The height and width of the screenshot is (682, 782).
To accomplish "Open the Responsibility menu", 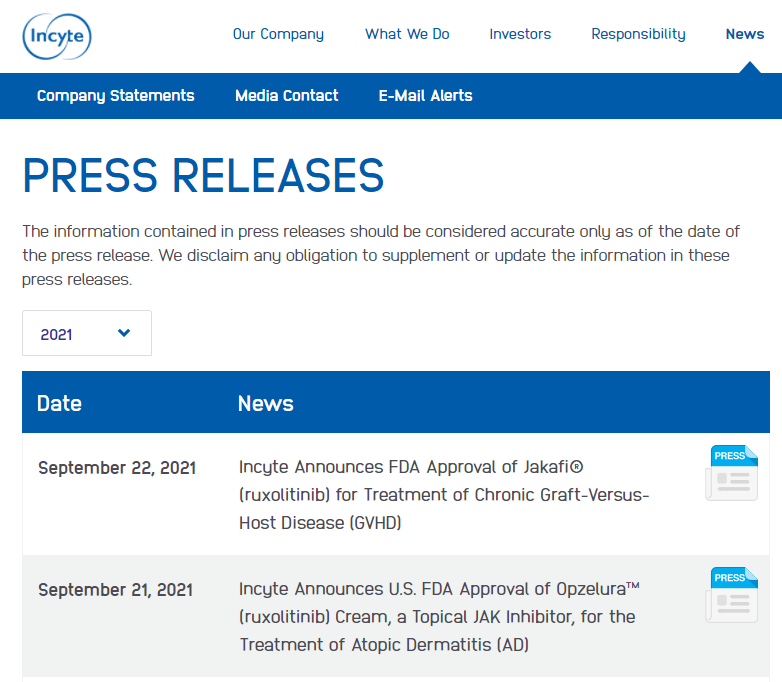I will coord(638,34).
